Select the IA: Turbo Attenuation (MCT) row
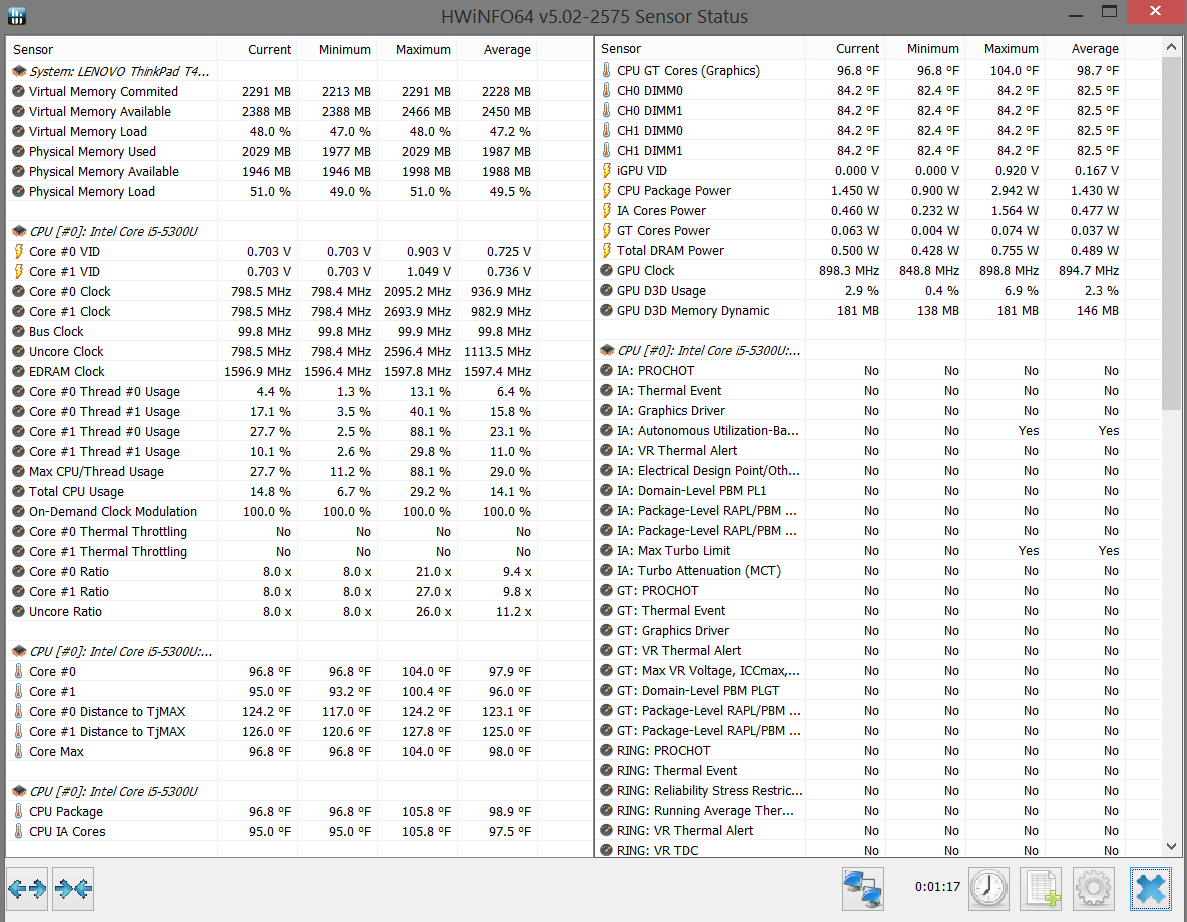The height and width of the screenshot is (922, 1187). 859,570
